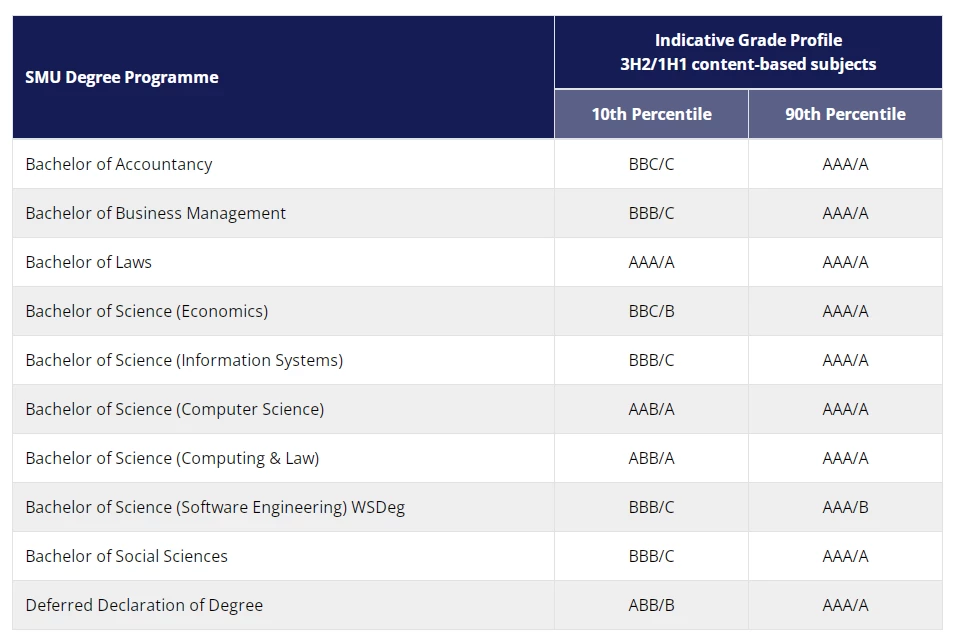Select the Bachelor of Accountancy row
The height and width of the screenshot is (640, 957).
pos(477,164)
